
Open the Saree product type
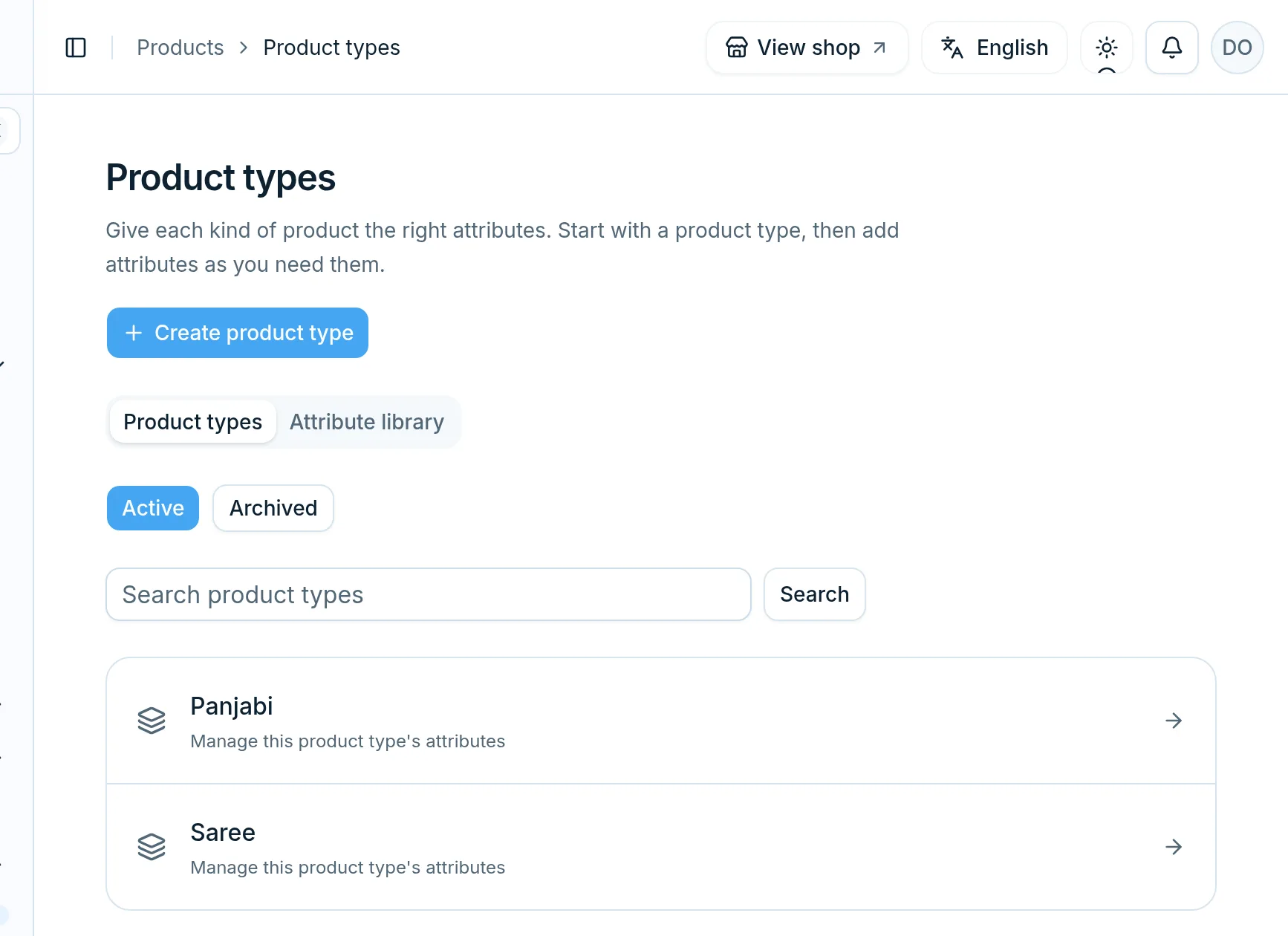coord(661,847)
